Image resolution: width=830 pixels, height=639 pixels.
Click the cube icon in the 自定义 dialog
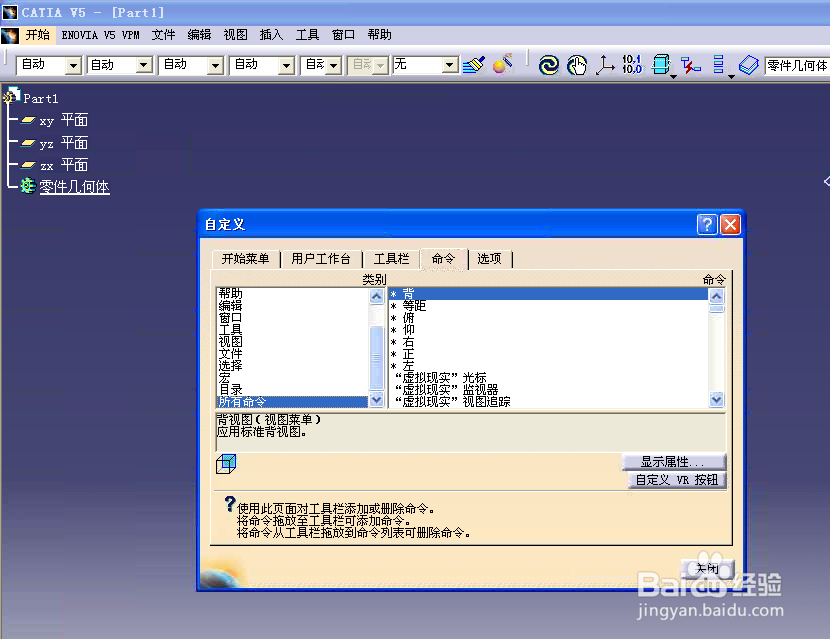pyautogui.click(x=226, y=464)
